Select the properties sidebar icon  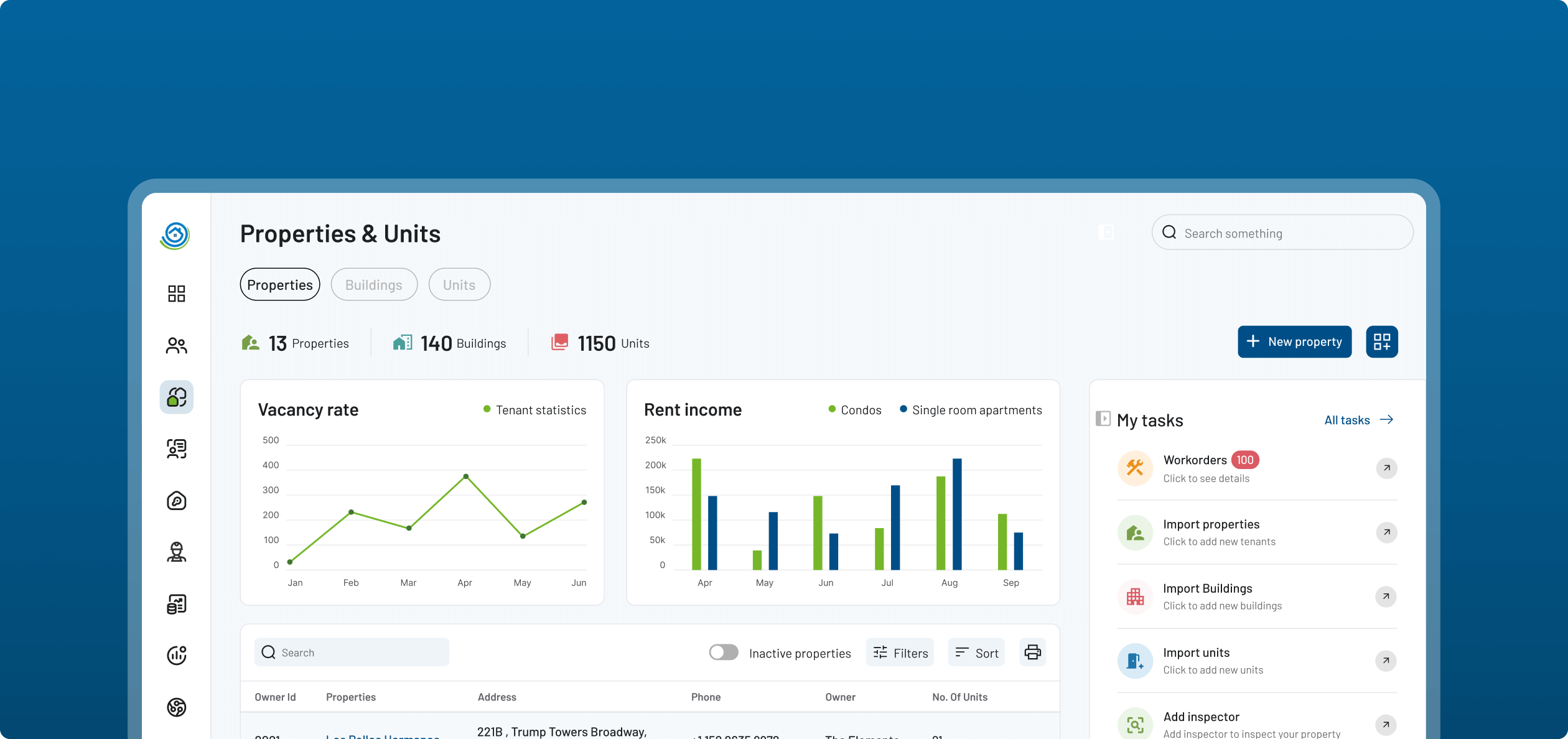177,397
